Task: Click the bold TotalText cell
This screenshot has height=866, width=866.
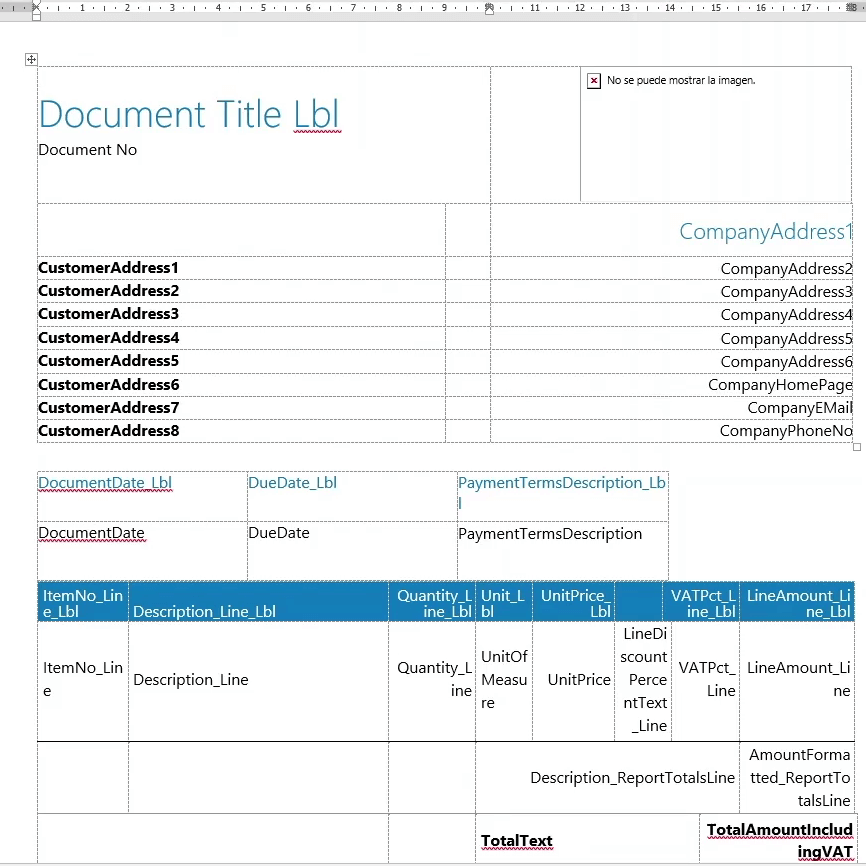Action: click(x=516, y=841)
